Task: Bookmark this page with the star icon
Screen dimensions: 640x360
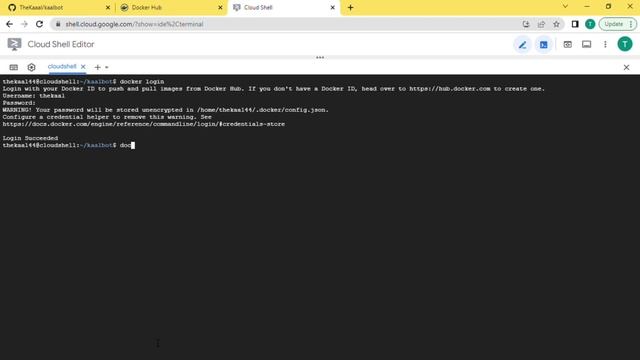Action: pos(556,24)
